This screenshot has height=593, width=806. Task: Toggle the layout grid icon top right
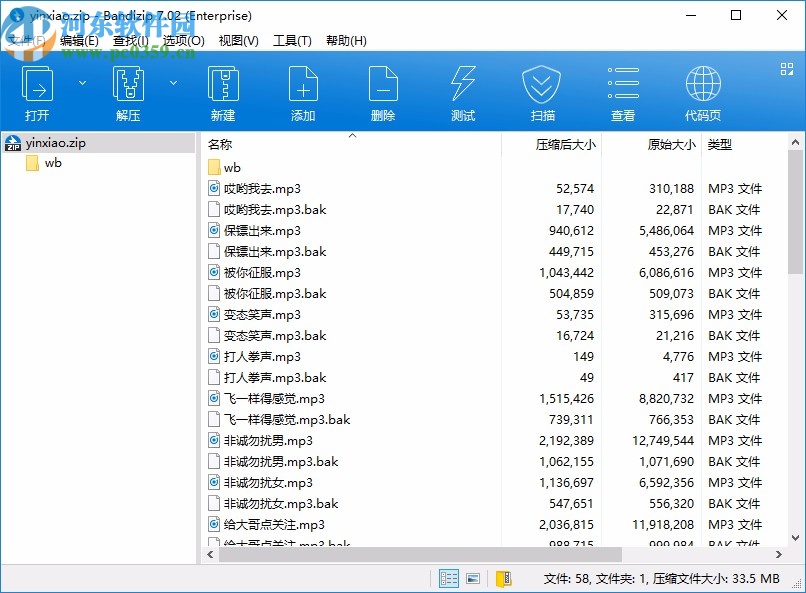coord(785,70)
